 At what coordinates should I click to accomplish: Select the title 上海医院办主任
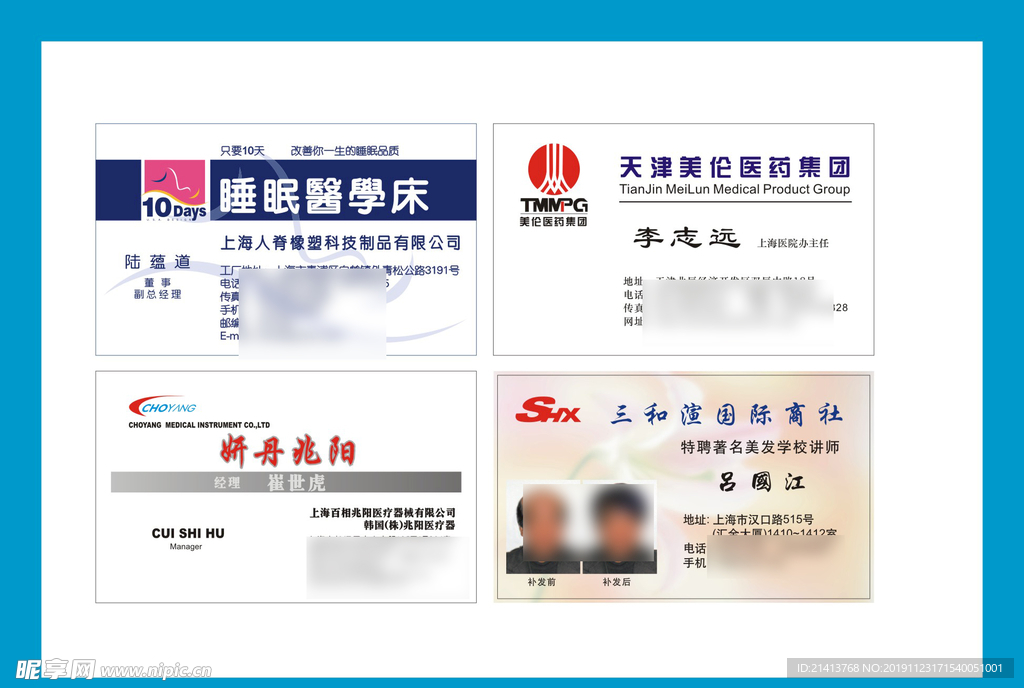pyautogui.click(x=793, y=243)
